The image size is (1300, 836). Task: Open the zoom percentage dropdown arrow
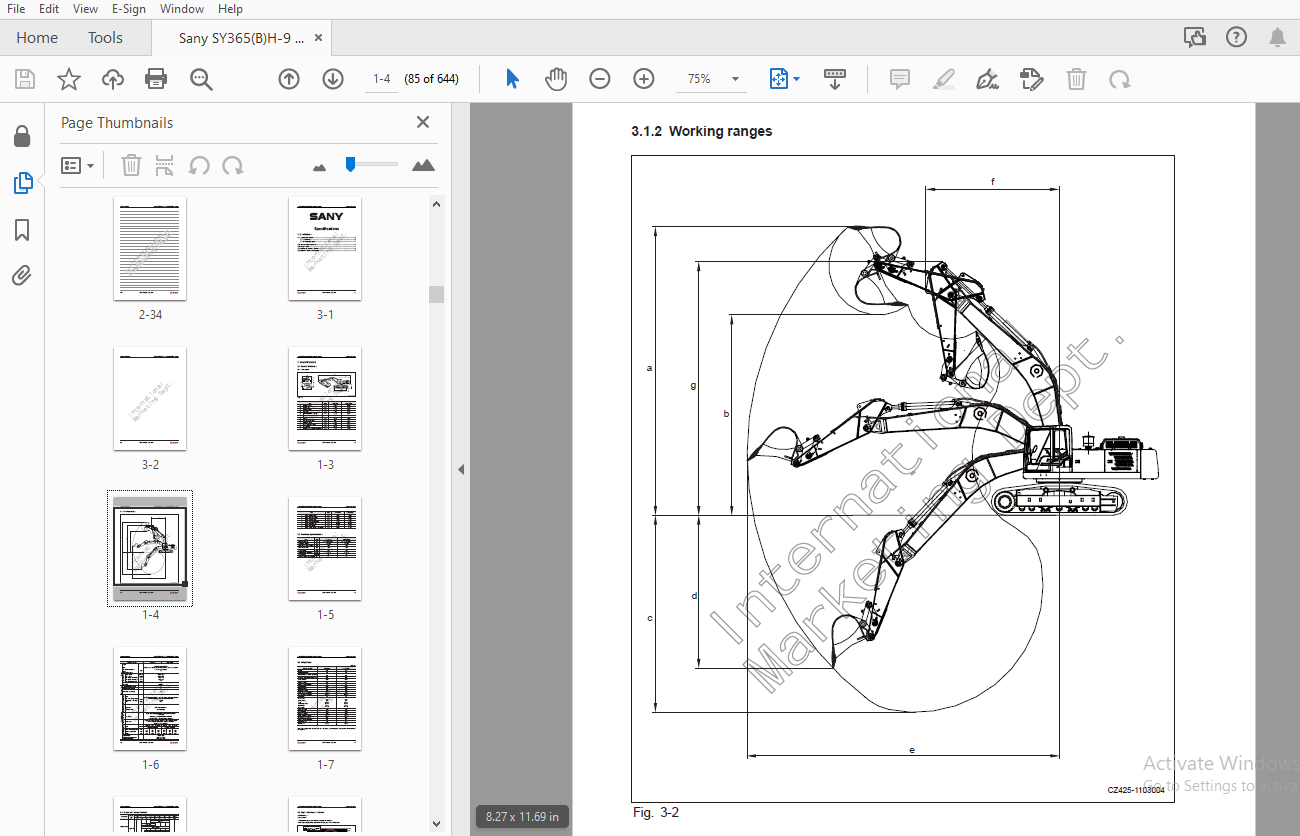[736, 79]
